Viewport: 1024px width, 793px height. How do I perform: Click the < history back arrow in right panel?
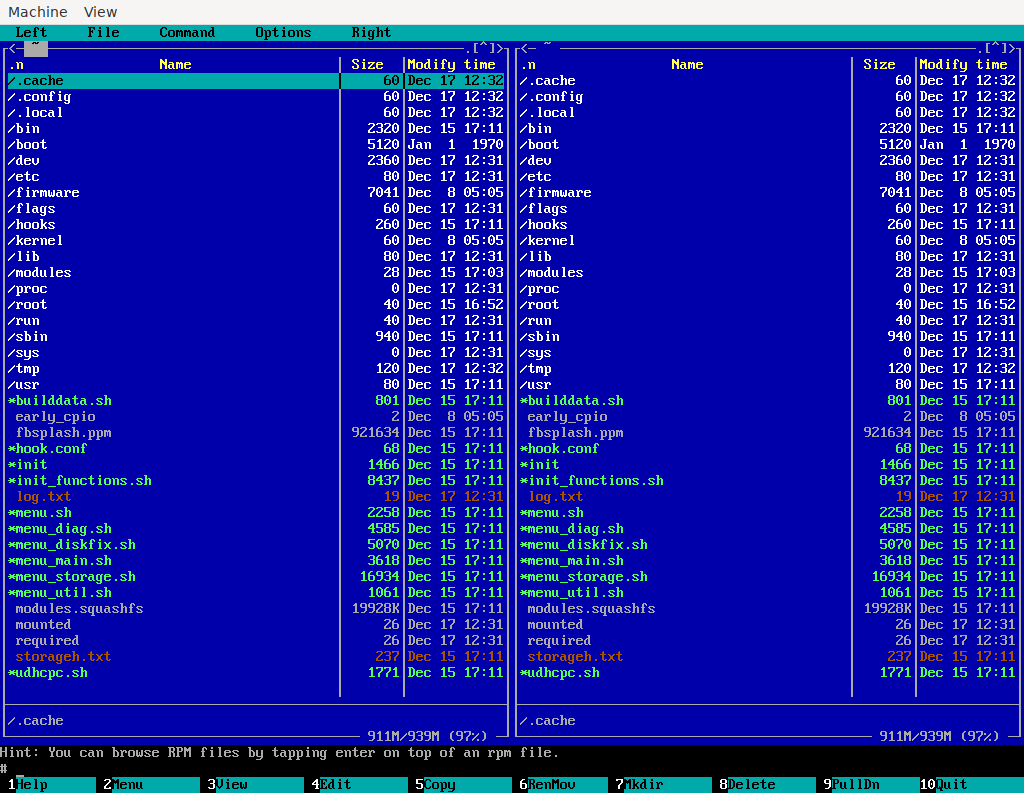coord(524,48)
